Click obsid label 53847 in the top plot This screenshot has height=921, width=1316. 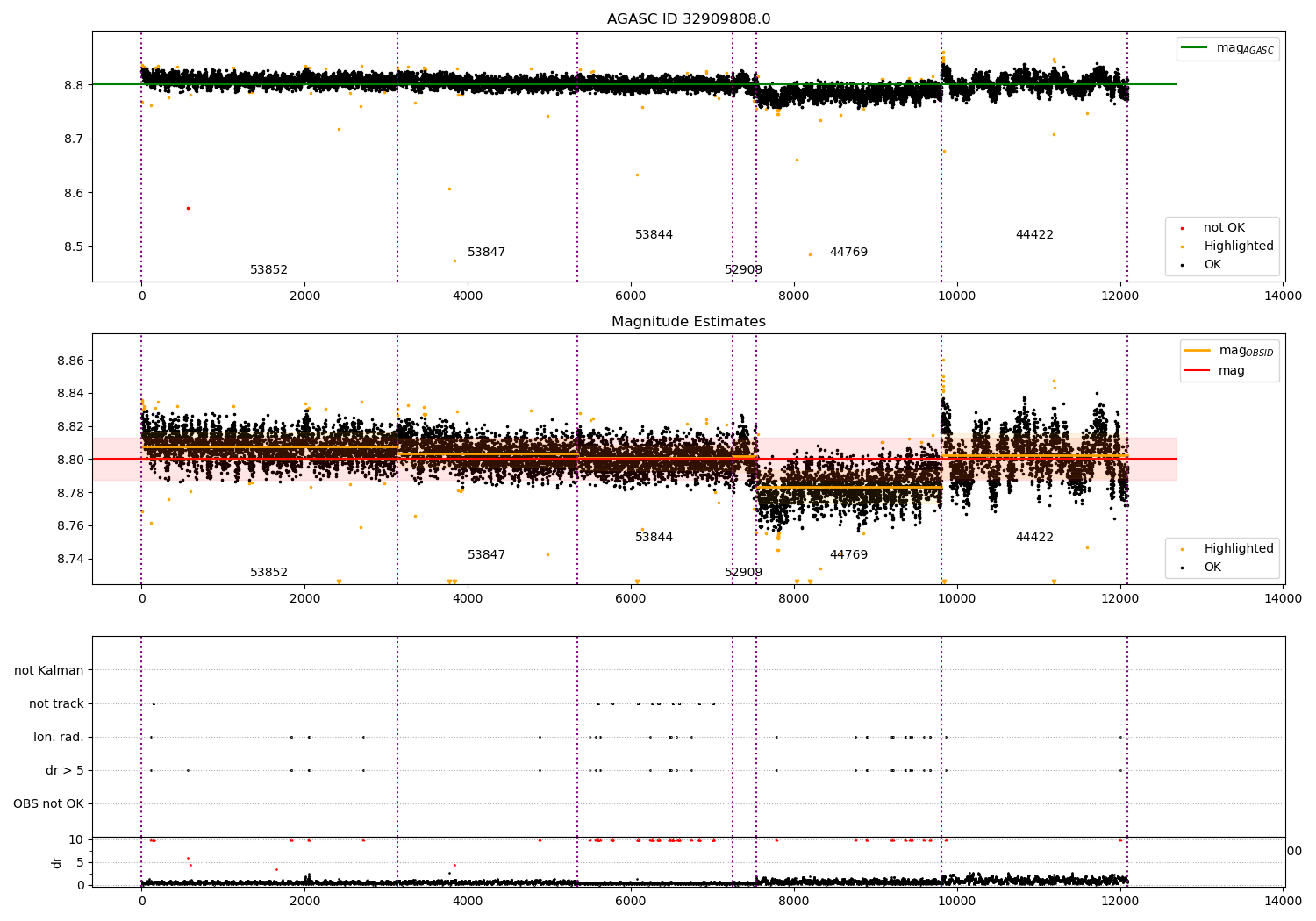(x=486, y=253)
